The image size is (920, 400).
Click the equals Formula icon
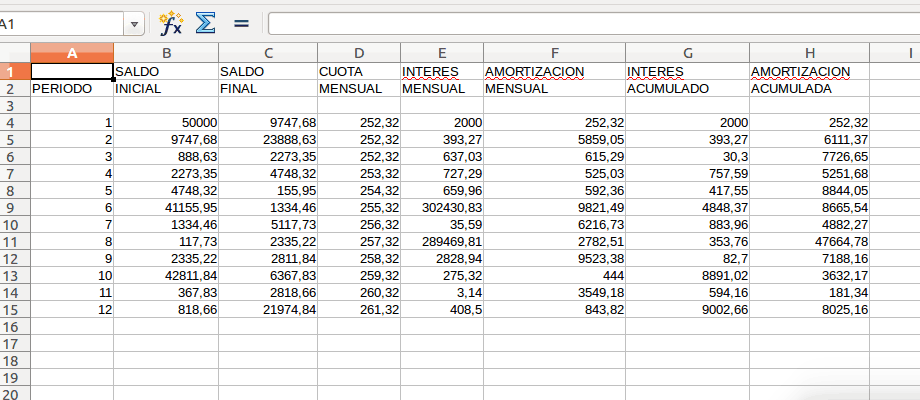click(x=241, y=23)
